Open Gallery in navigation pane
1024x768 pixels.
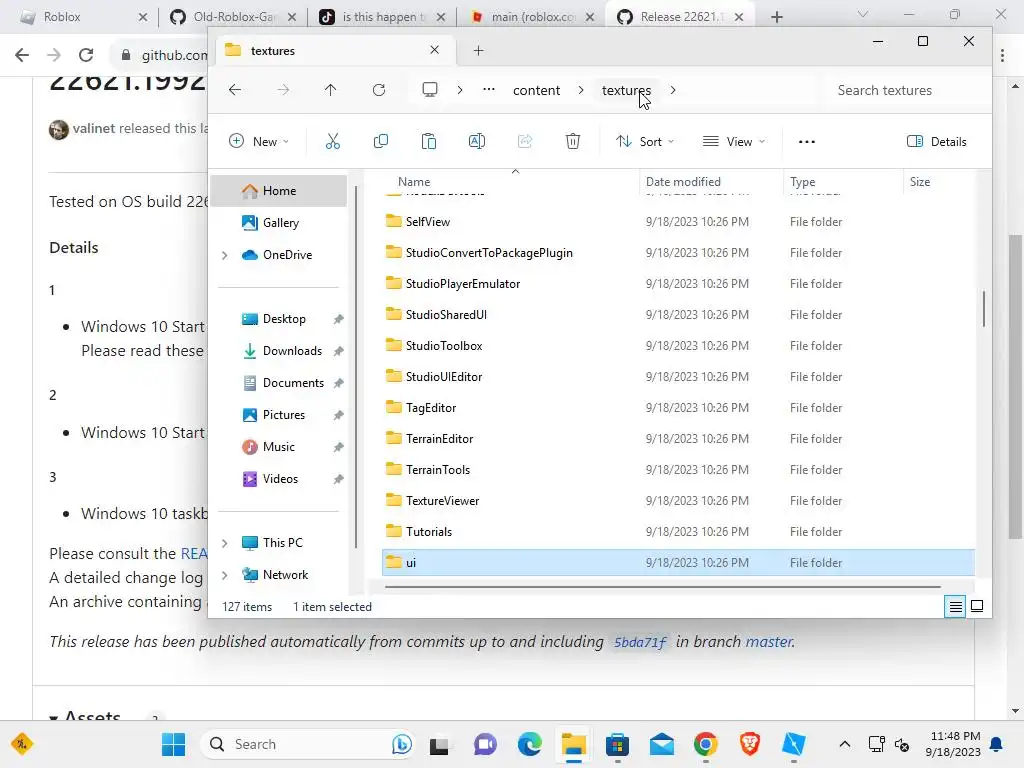point(279,223)
